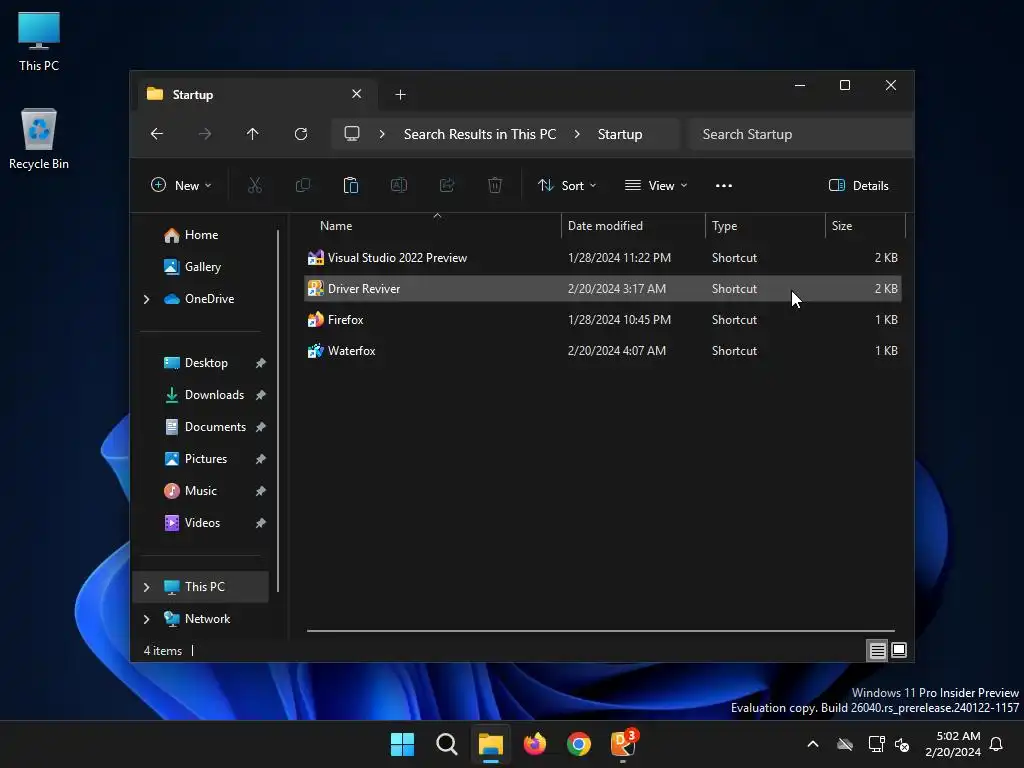Open the notification bell

tap(997, 744)
